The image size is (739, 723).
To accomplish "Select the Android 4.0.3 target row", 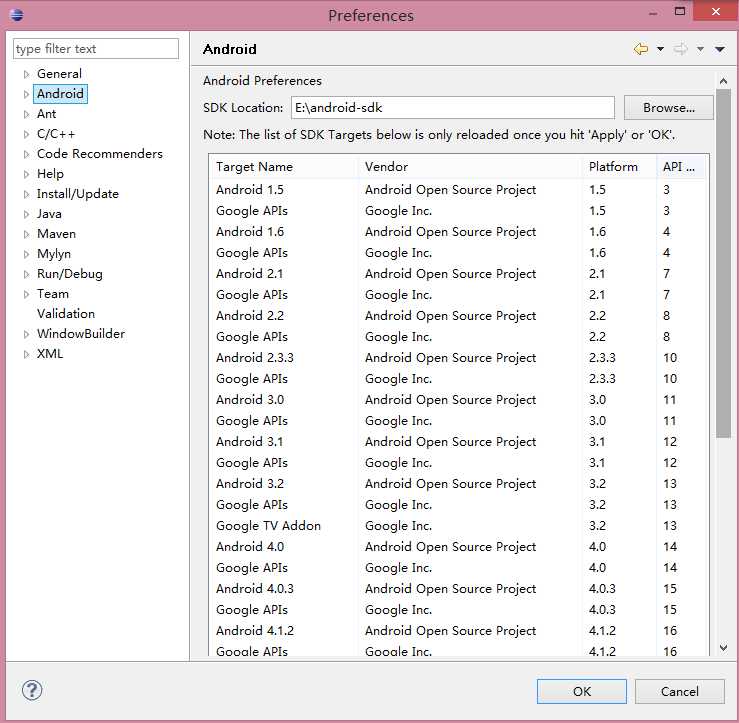I will [x=458, y=589].
